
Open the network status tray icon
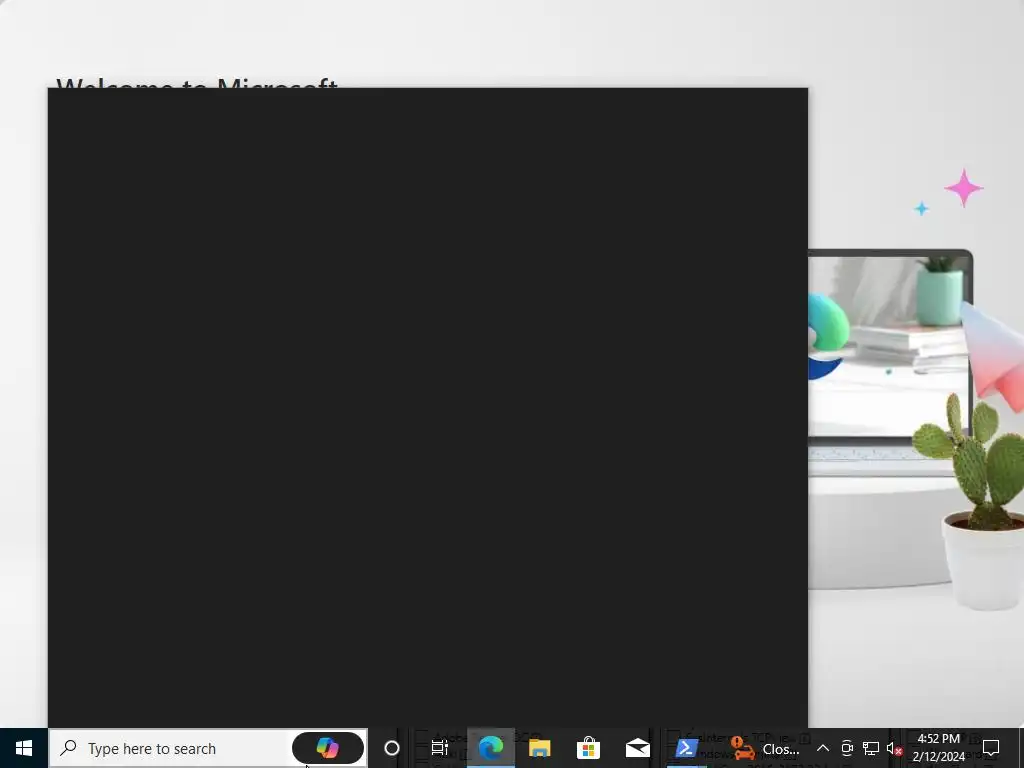pos(871,748)
